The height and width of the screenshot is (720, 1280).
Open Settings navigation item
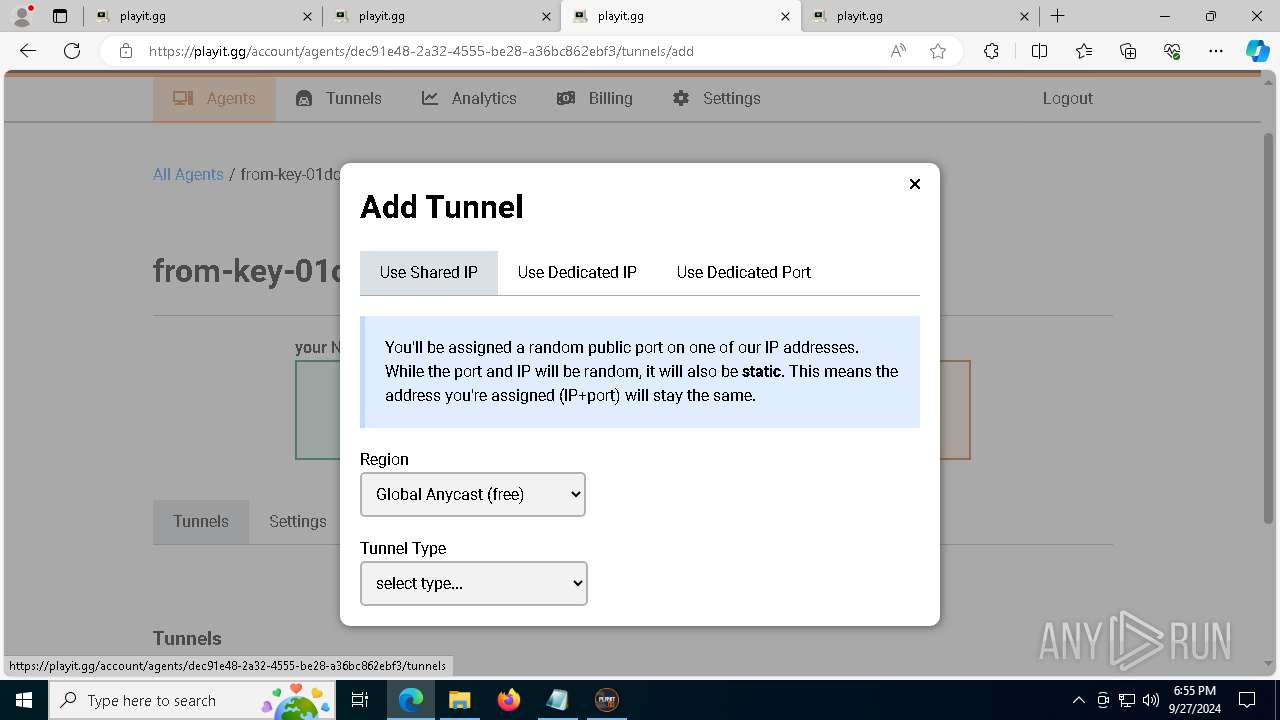point(717,98)
